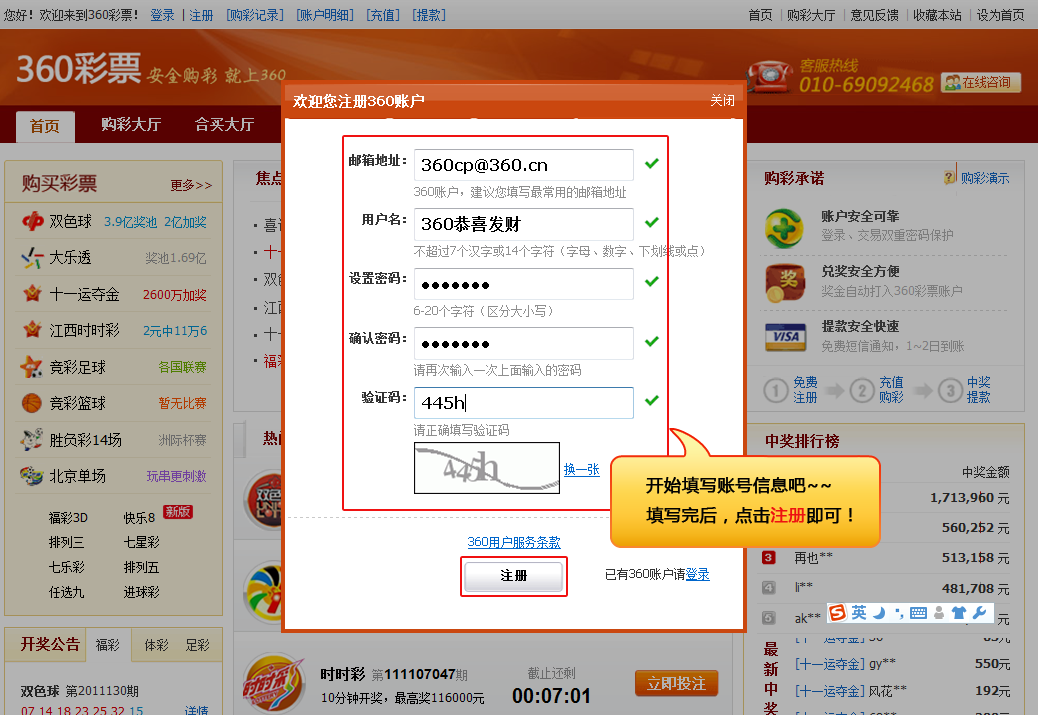
Task: Open the 快乐8 lottery link
Action: pyautogui.click(x=139, y=518)
